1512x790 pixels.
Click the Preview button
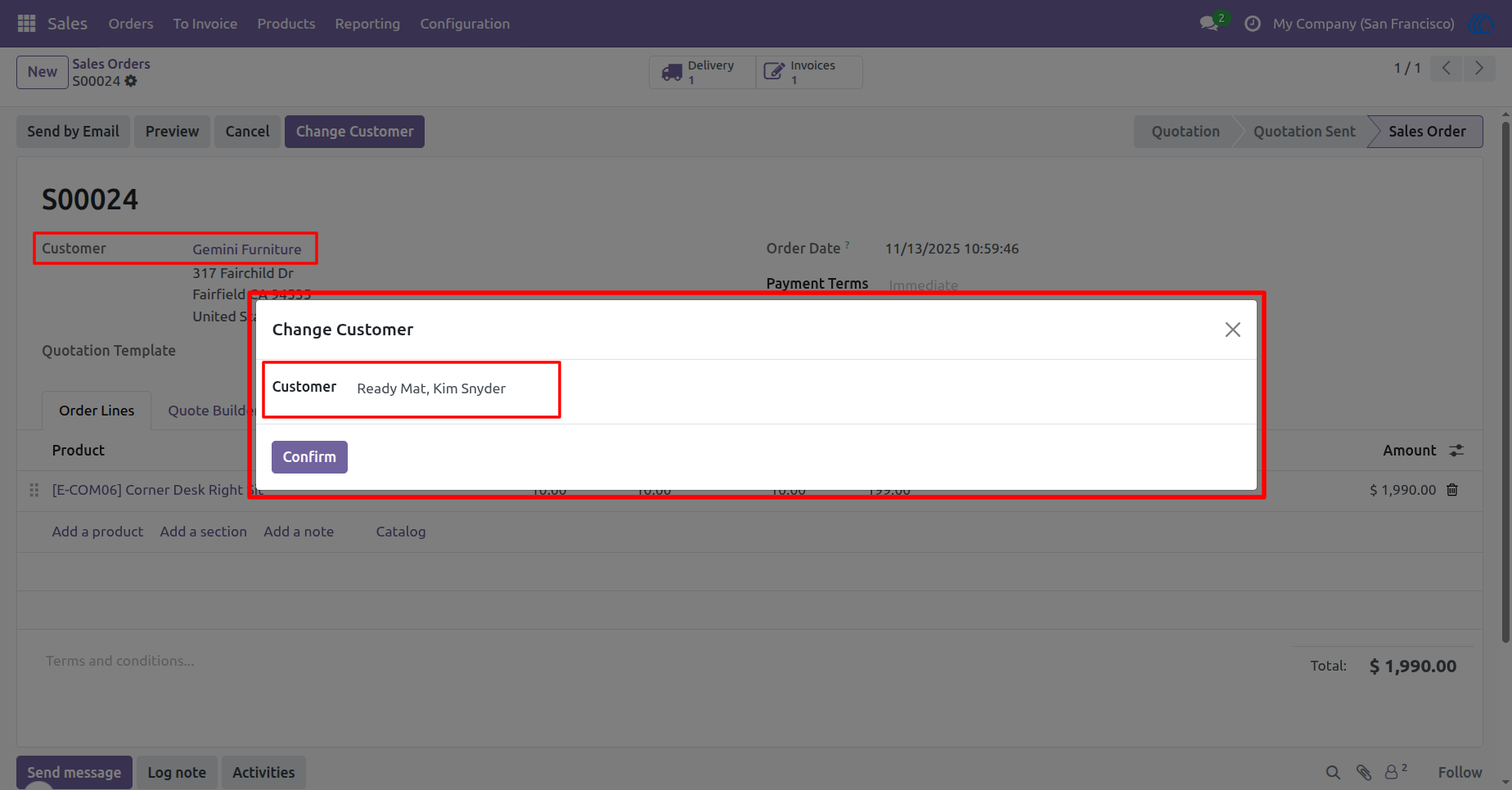point(172,132)
